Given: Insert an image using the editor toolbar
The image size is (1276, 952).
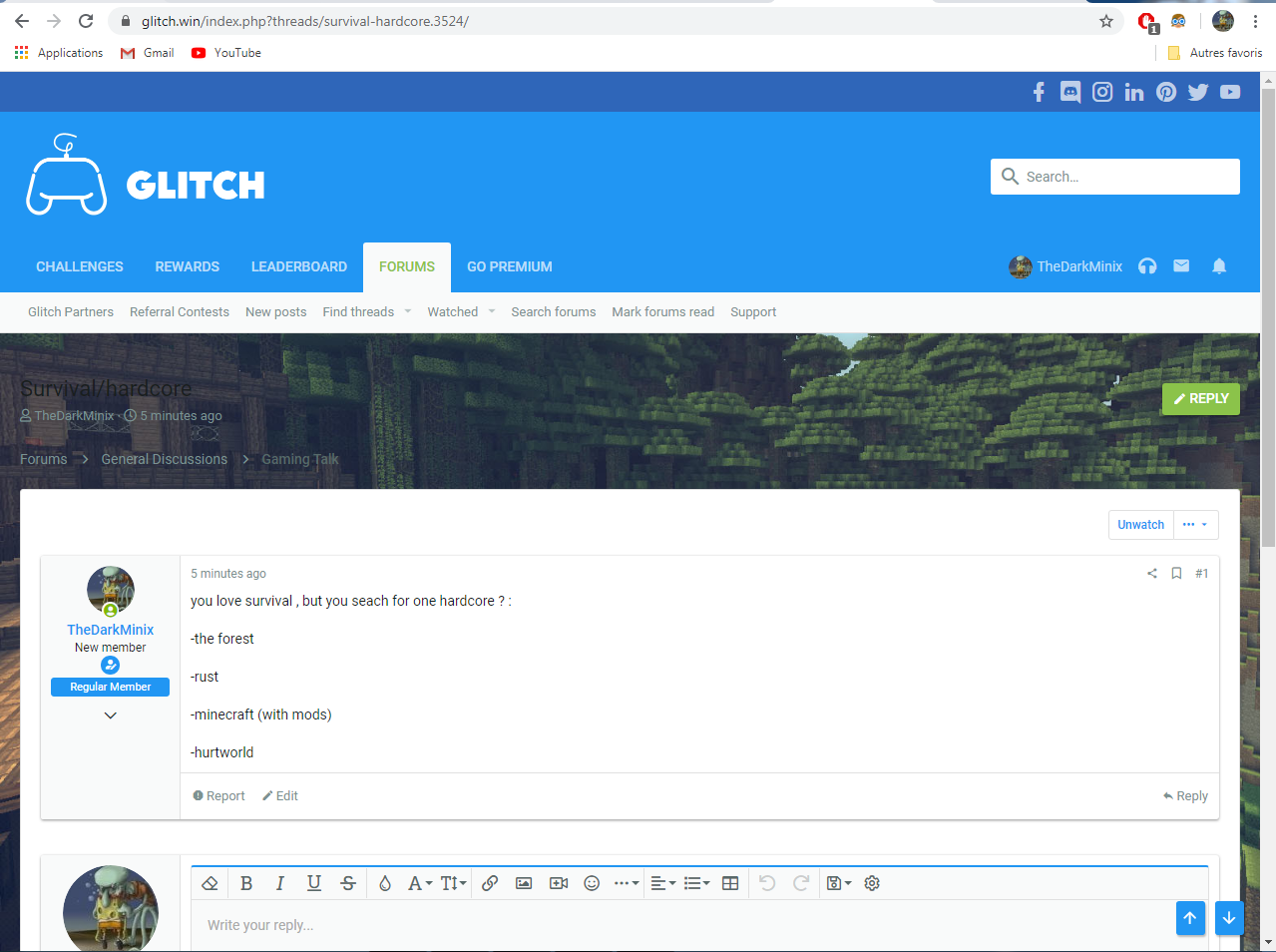Looking at the screenshot, I should pos(524,883).
